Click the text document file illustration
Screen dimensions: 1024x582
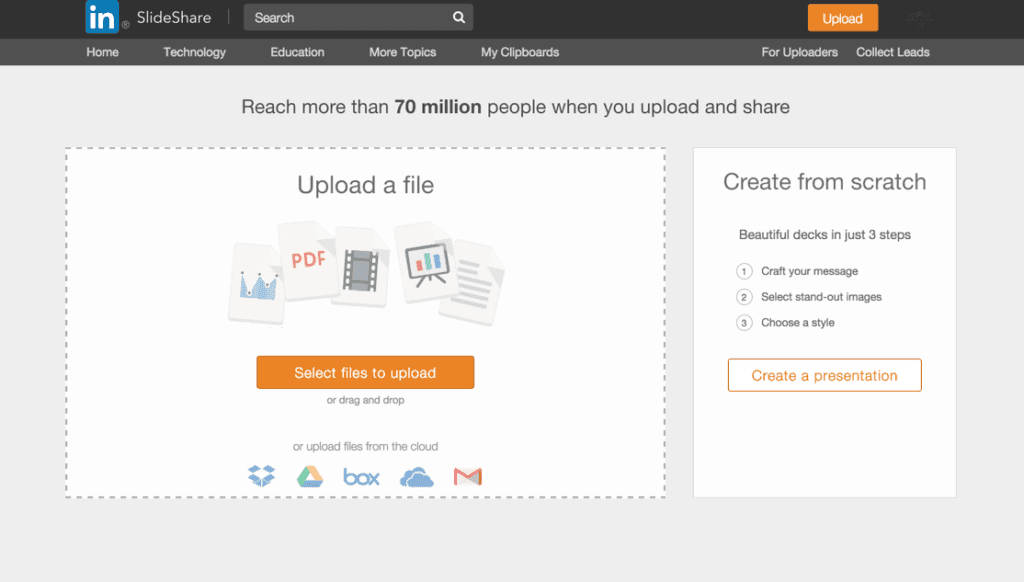tap(474, 283)
